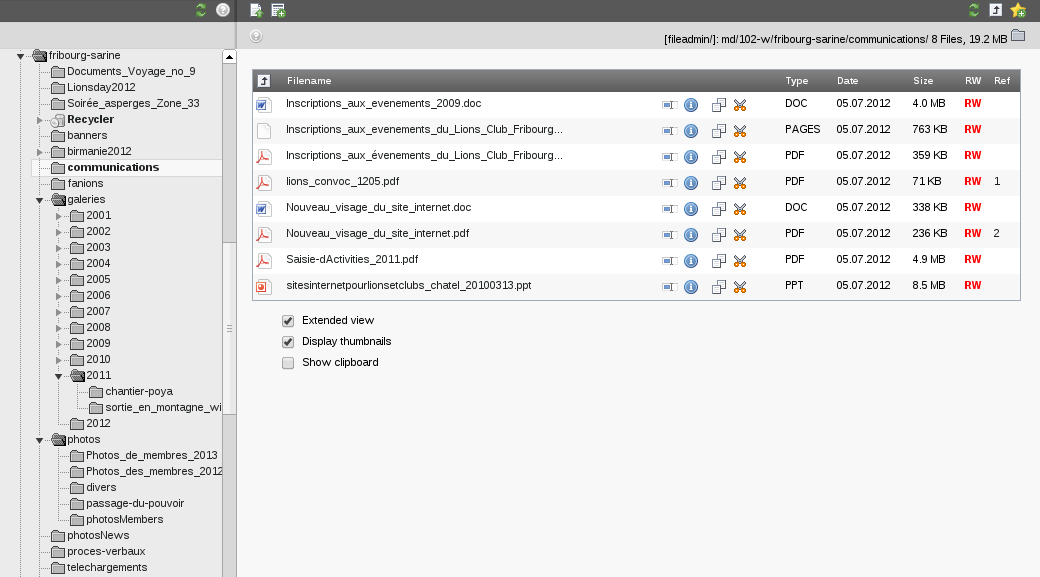Open sitesinternetpourlionsetclubs_chatel_20100313.ppt file link

[409, 285]
